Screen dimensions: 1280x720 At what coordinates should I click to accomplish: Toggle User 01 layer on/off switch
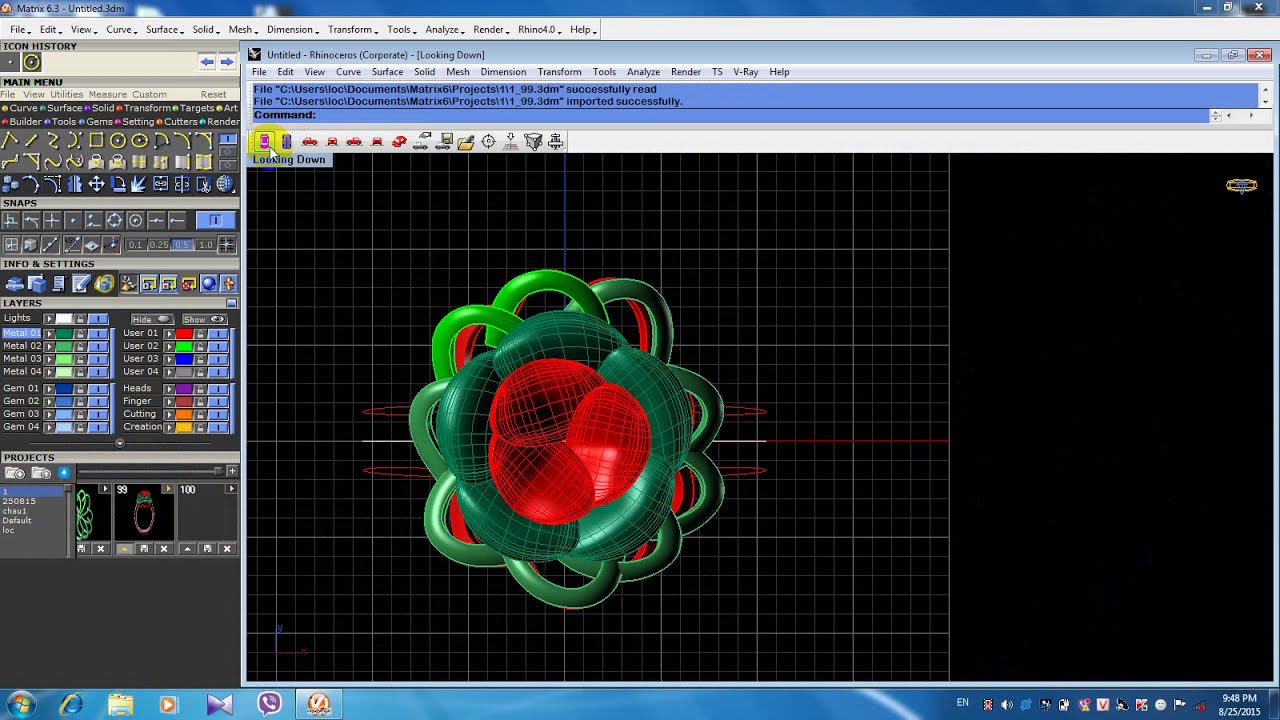pos(218,334)
